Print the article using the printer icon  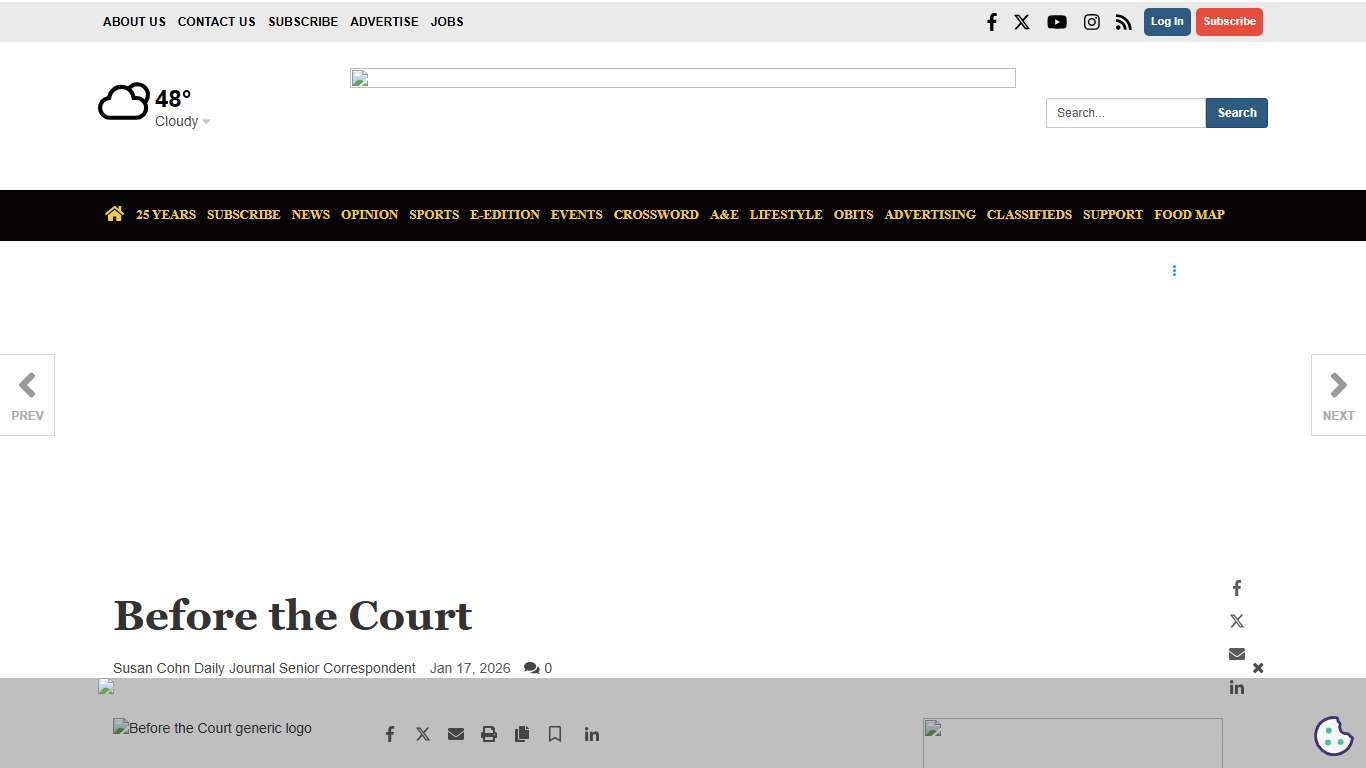[488, 733]
